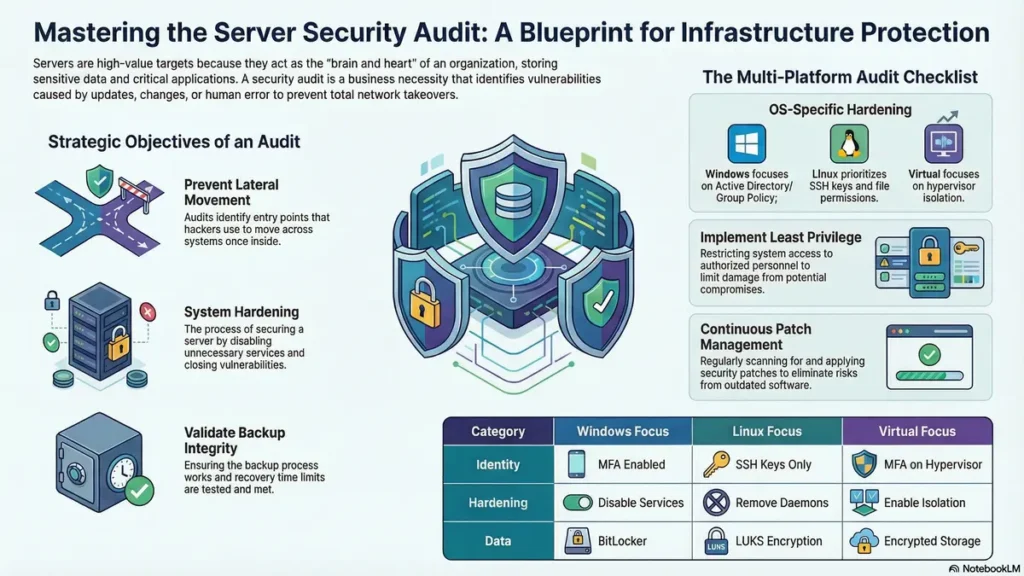
Task: Click the crossed circle icon beside Remove Daemons
Action: [716, 502]
